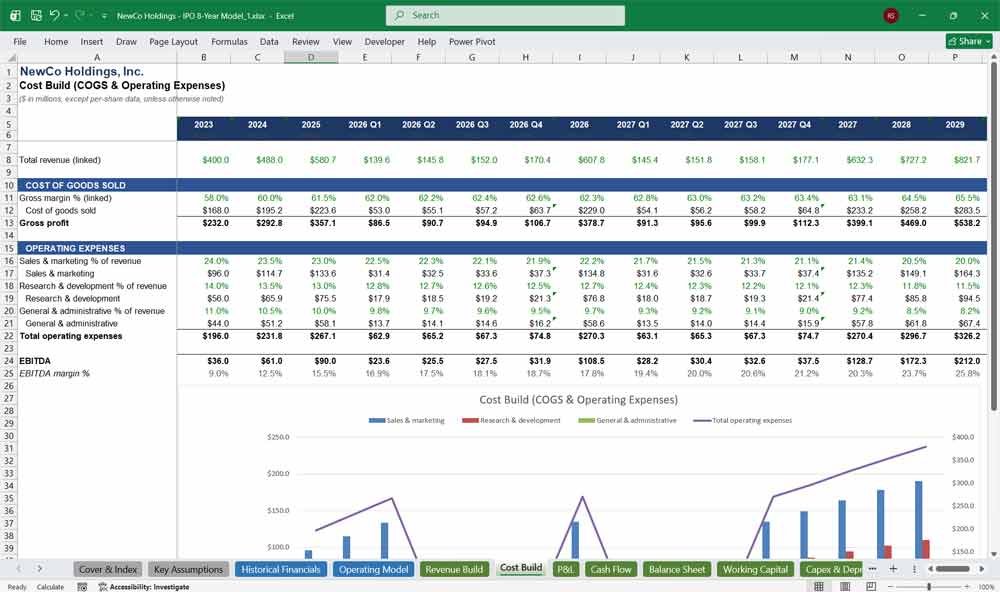Open the Balance Sheet tab
Screen dimensions: 1000x592
[677, 569]
